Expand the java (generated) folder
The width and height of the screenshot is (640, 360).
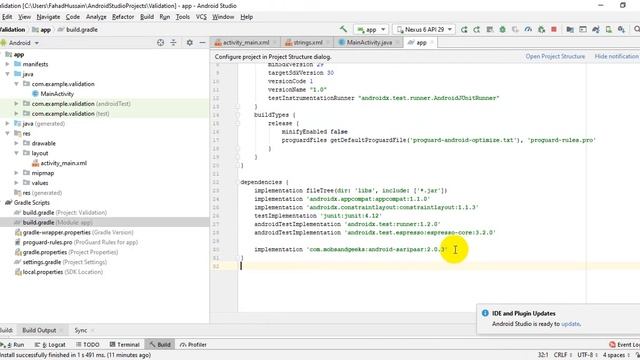click(x=7, y=123)
